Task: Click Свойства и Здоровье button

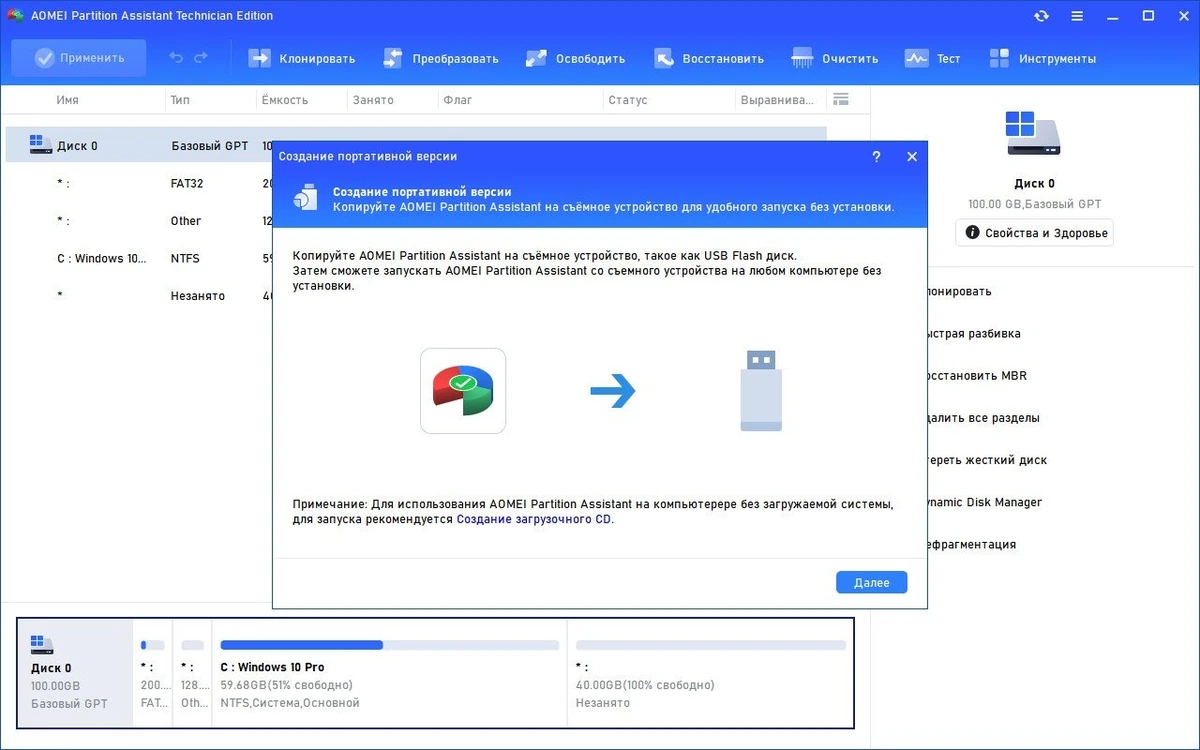Action: pos(1034,233)
